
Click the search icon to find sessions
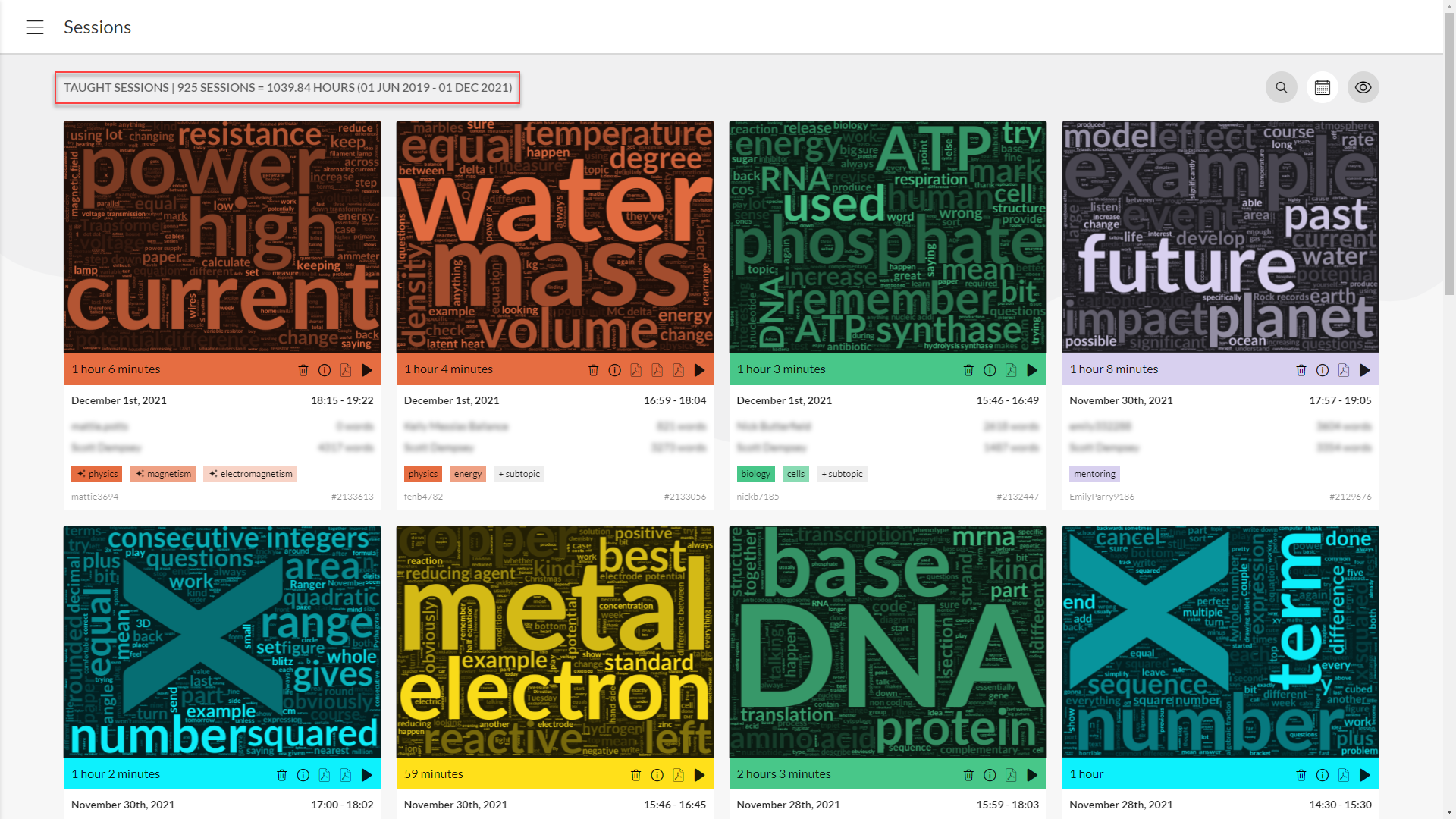point(1281,87)
